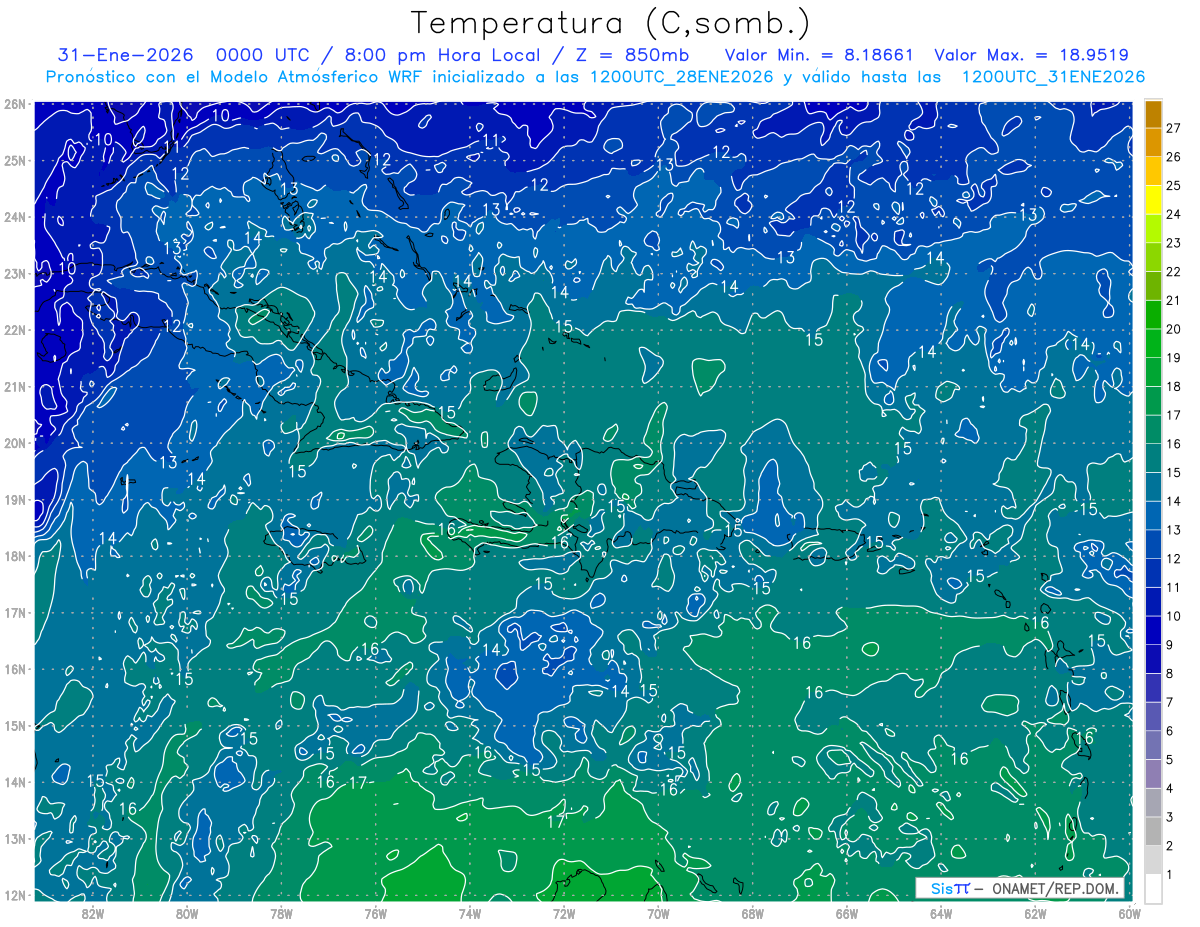This screenshot has width=1200, height=927.
Task: Click the dark orange swatch topping the colorbar
Action: point(1153,114)
